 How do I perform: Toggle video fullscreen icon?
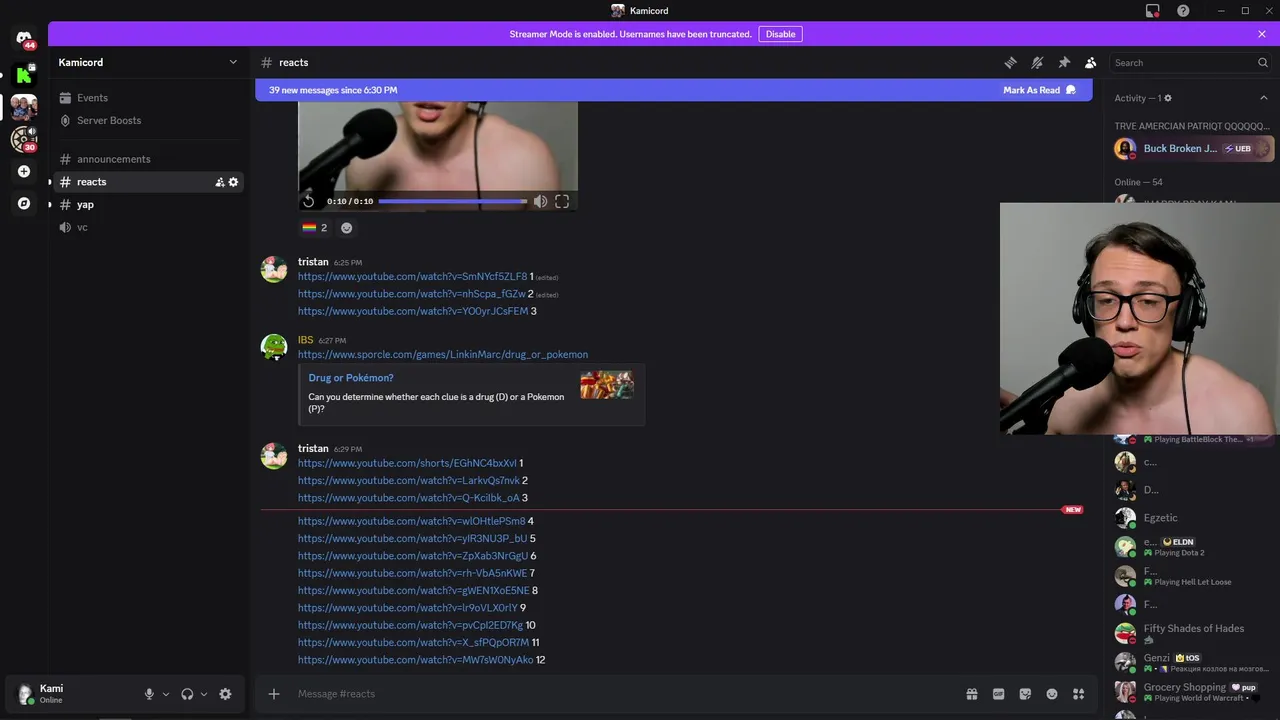[562, 201]
